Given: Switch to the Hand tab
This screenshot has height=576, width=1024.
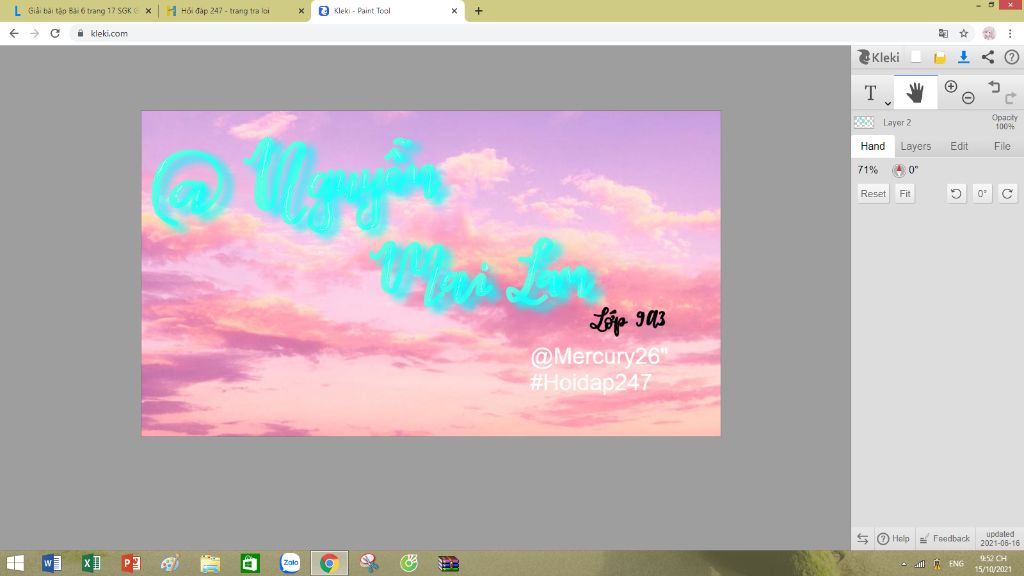Looking at the screenshot, I should 872,146.
